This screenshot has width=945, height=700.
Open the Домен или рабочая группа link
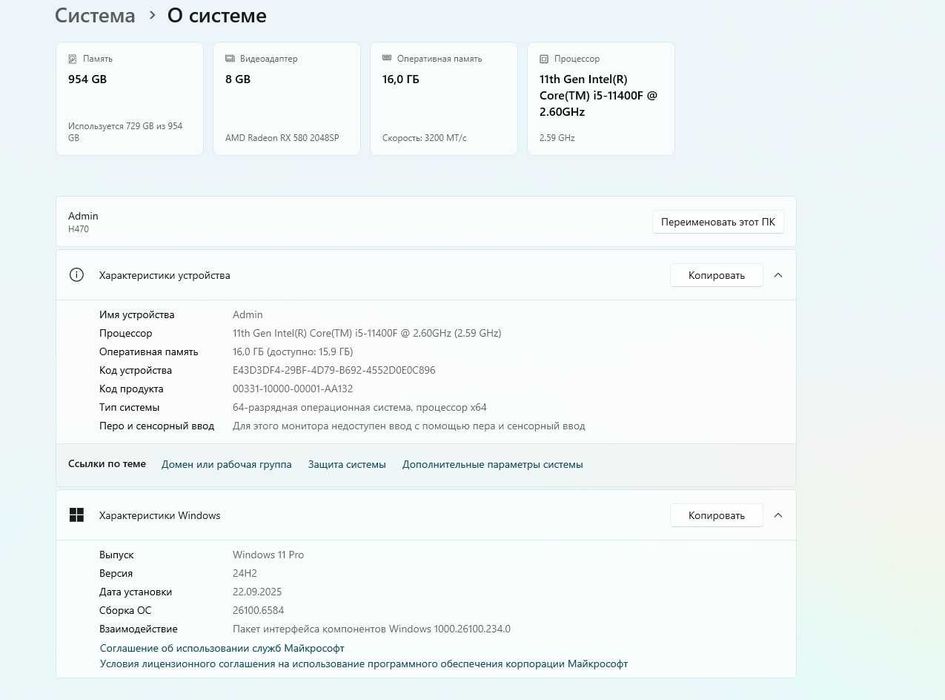pyautogui.click(x=227, y=464)
